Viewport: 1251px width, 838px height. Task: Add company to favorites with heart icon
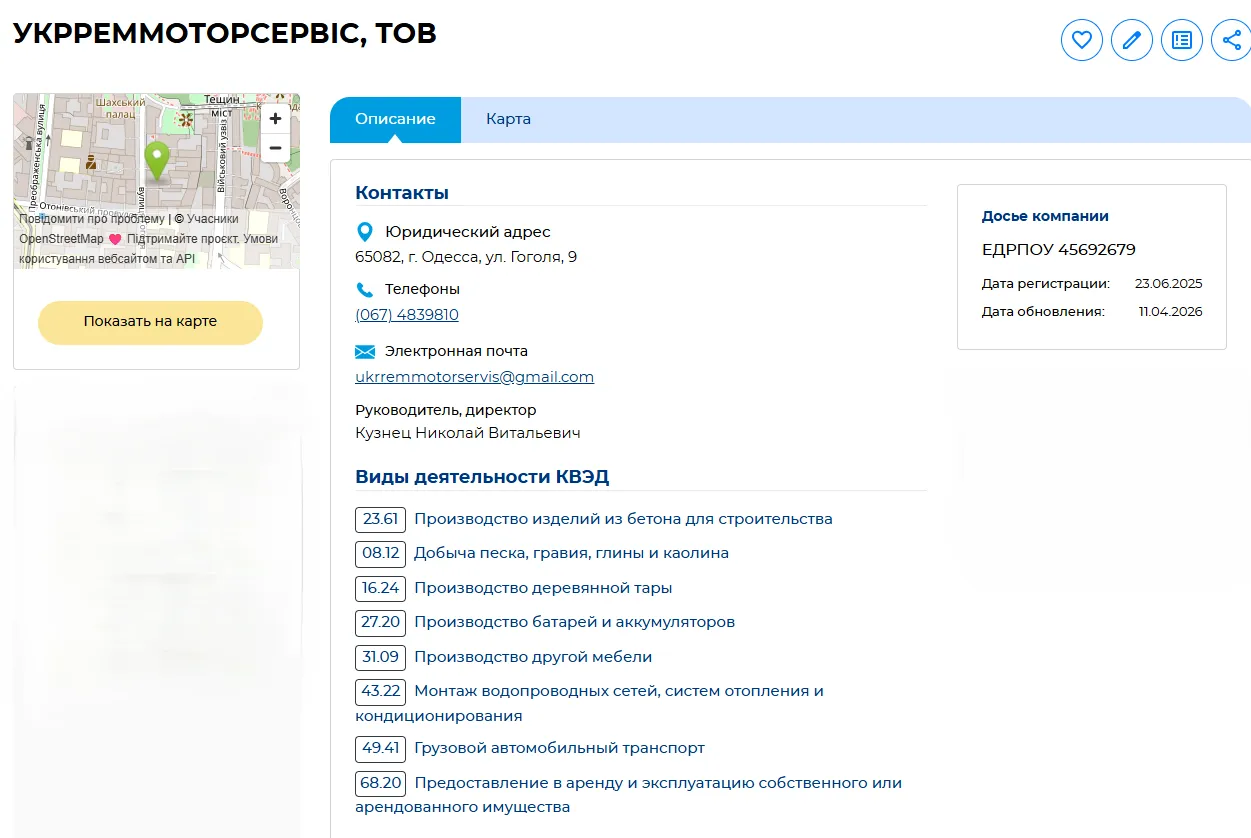pyautogui.click(x=1081, y=40)
